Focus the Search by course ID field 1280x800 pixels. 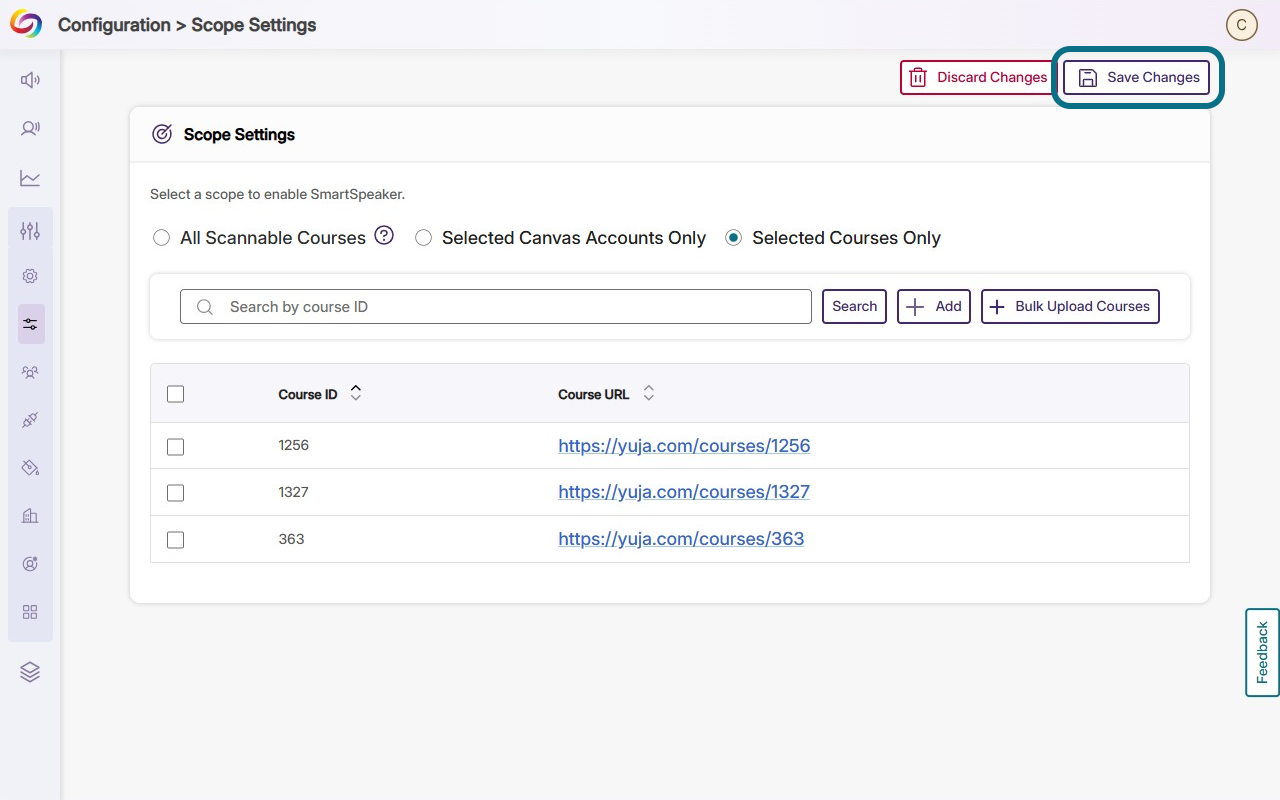point(496,307)
